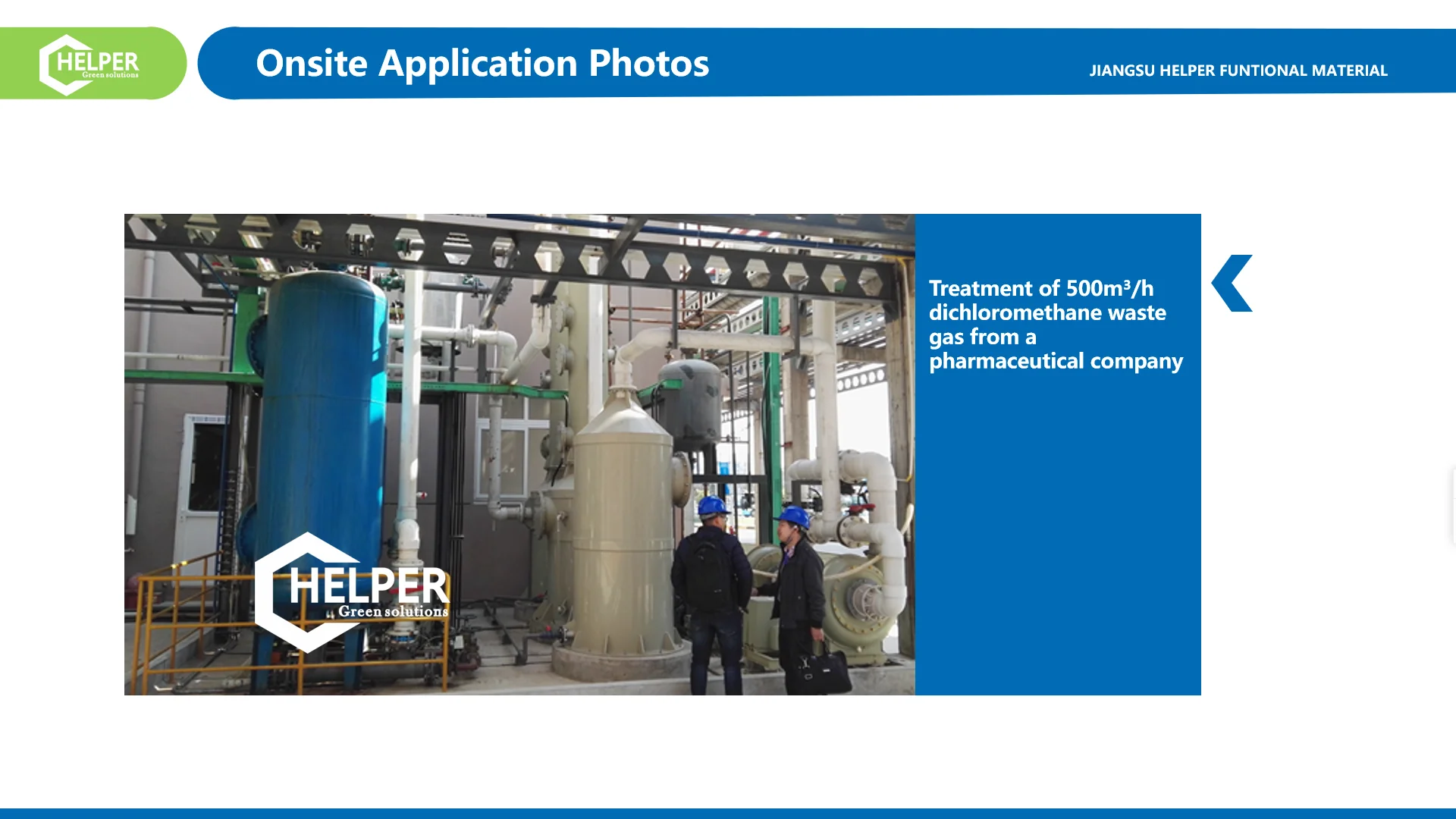
Task: Click the 'pharmaceutical company' caption text
Action: pyautogui.click(x=1056, y=361)
